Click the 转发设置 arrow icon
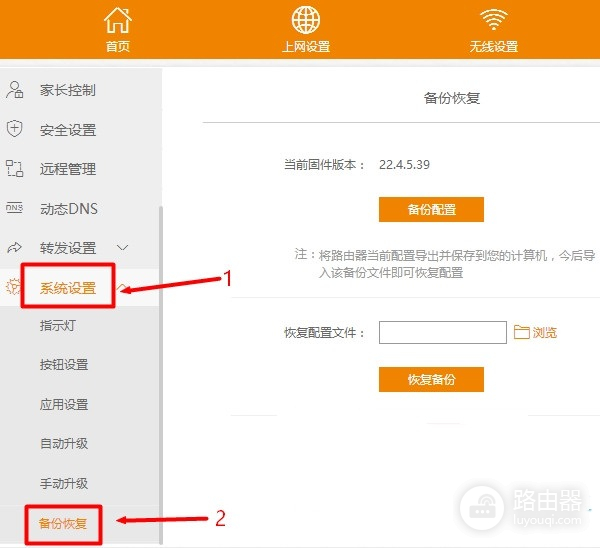 (x=15, y=248)
